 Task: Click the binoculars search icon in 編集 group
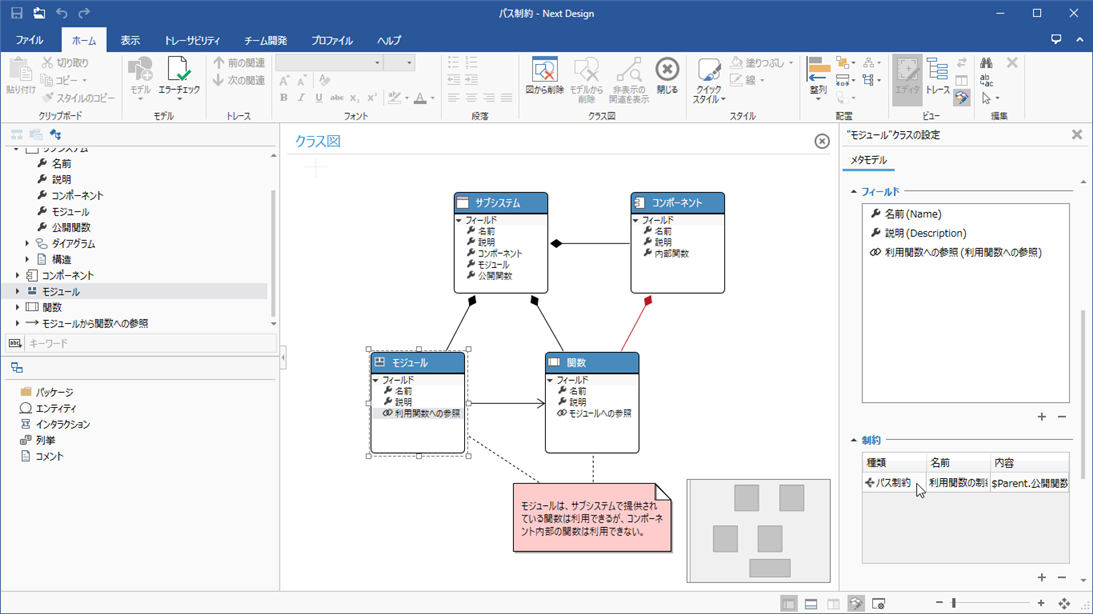986,63
